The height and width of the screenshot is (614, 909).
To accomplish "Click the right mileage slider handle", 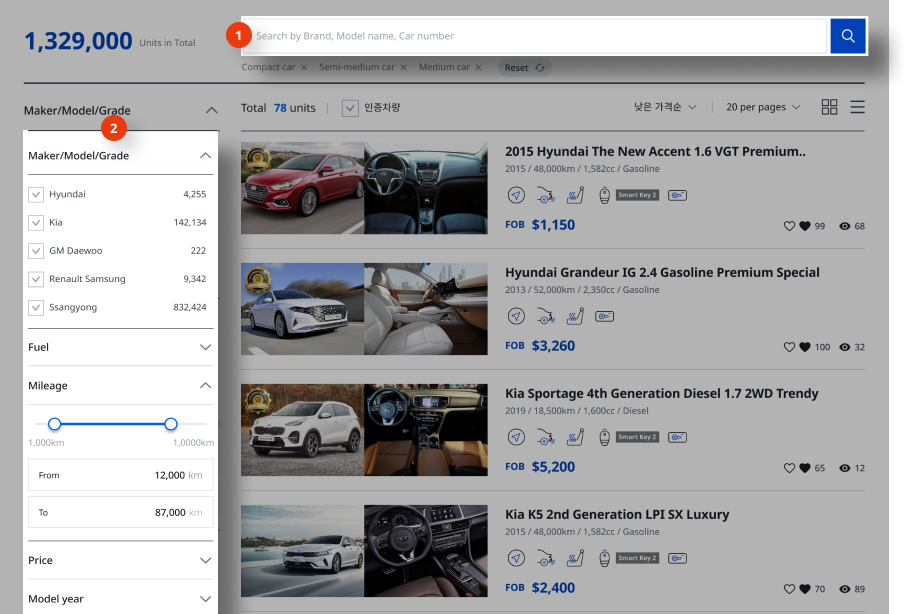I will [x=170, y=424].
